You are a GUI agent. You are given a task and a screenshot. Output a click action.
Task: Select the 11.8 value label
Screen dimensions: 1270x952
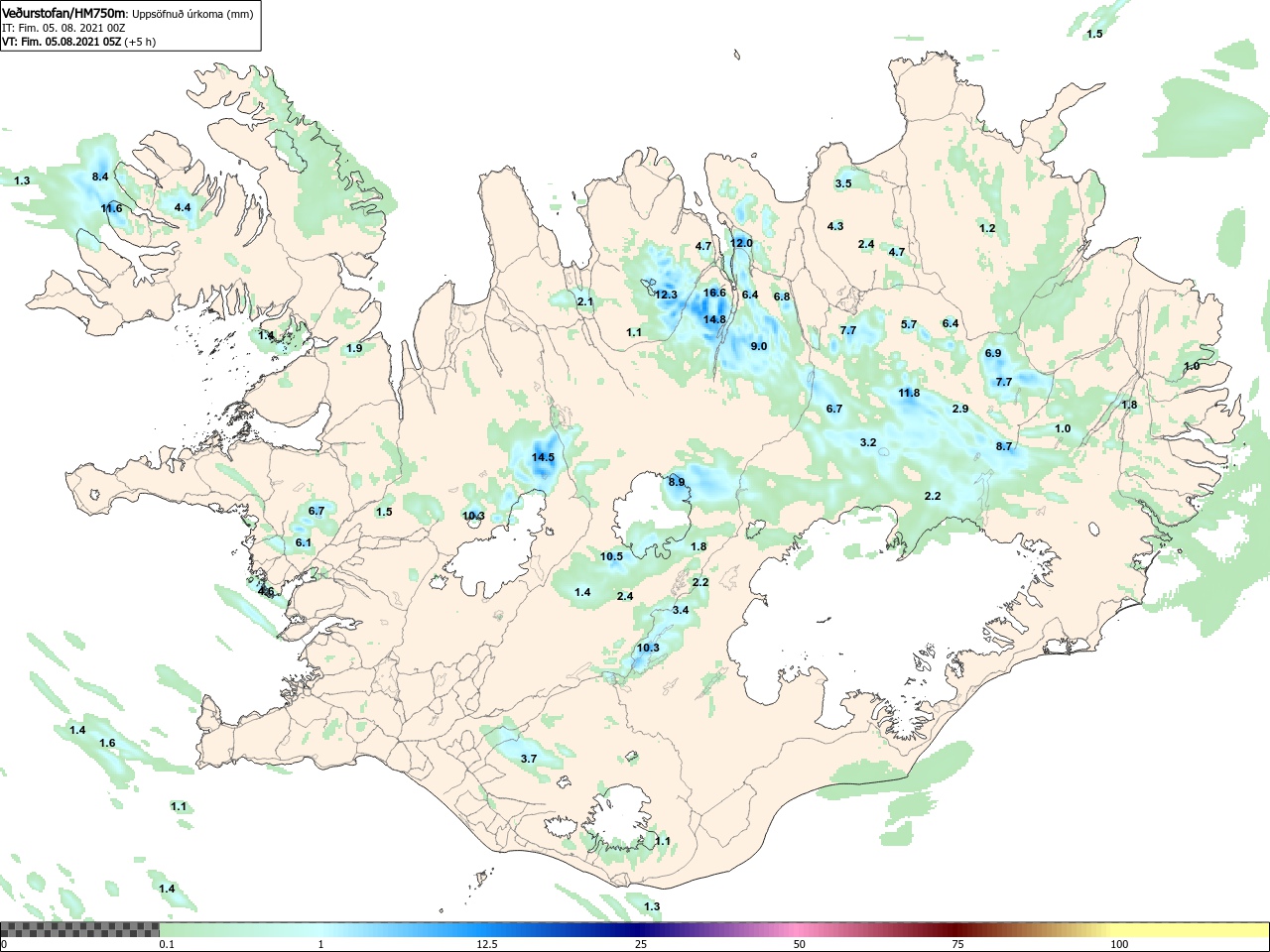(x=909, y=393)
